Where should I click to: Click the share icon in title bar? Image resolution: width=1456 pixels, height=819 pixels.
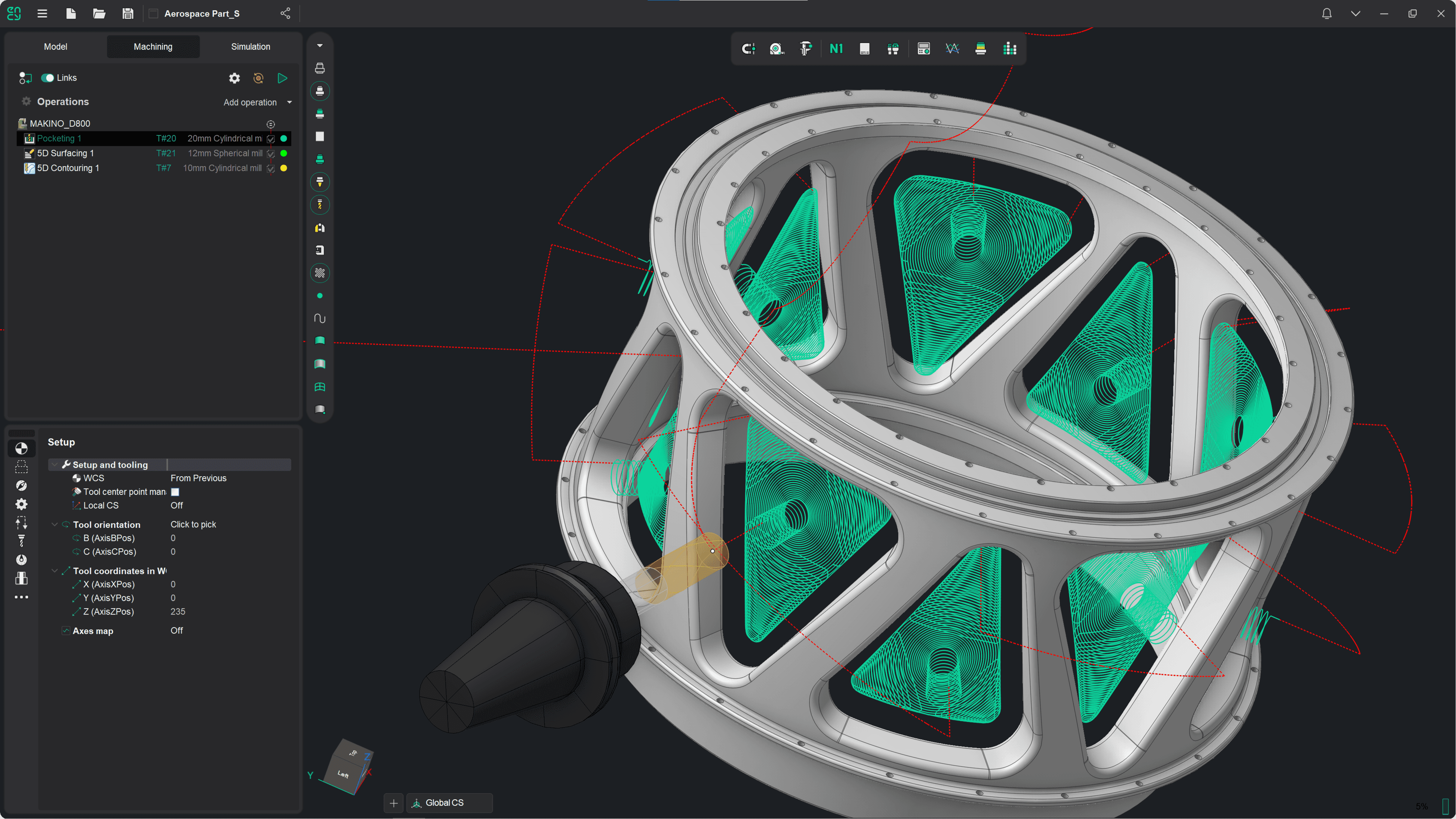coord(286,13)
